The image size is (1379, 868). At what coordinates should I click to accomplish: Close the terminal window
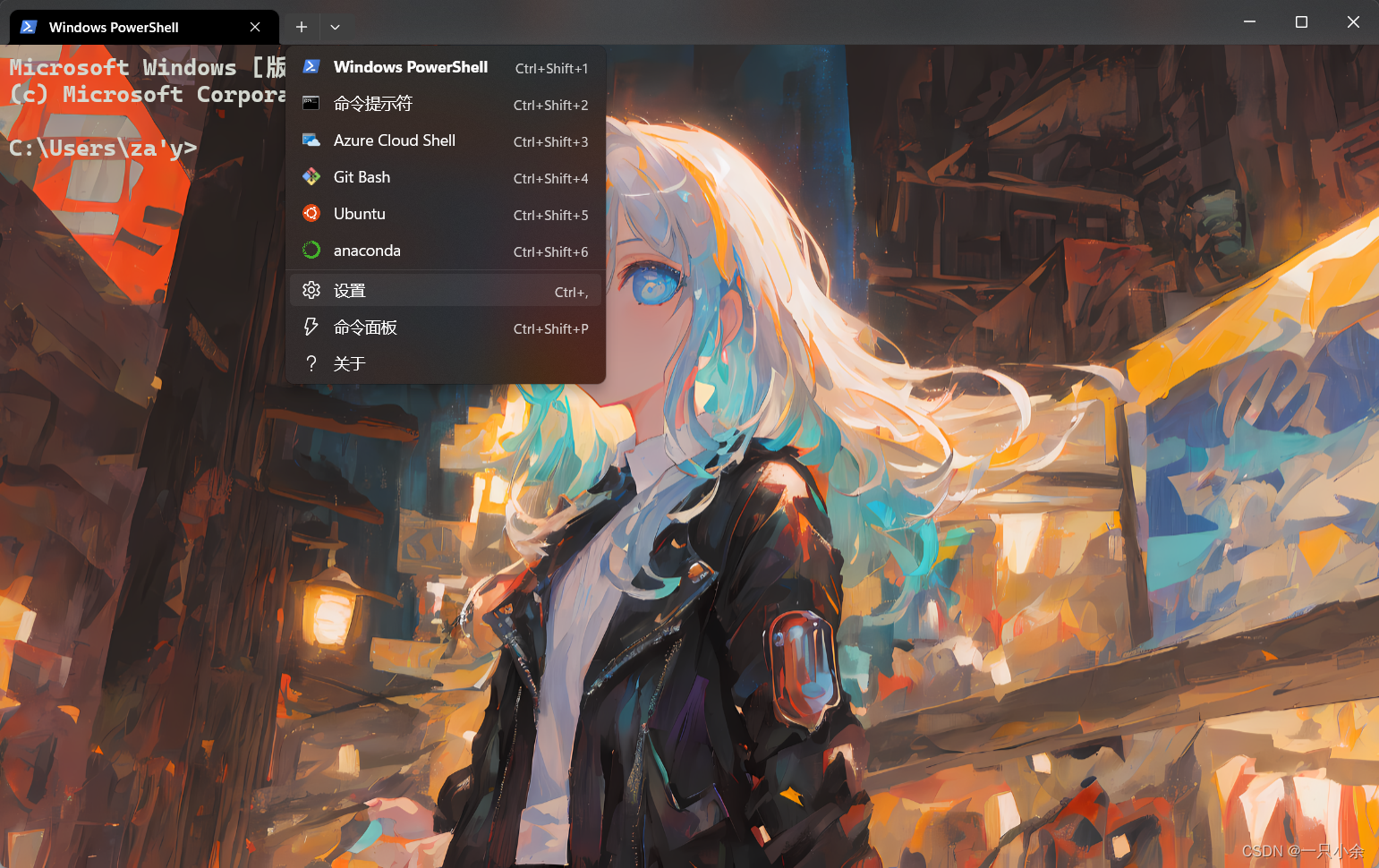click(x=1353, y=21)
